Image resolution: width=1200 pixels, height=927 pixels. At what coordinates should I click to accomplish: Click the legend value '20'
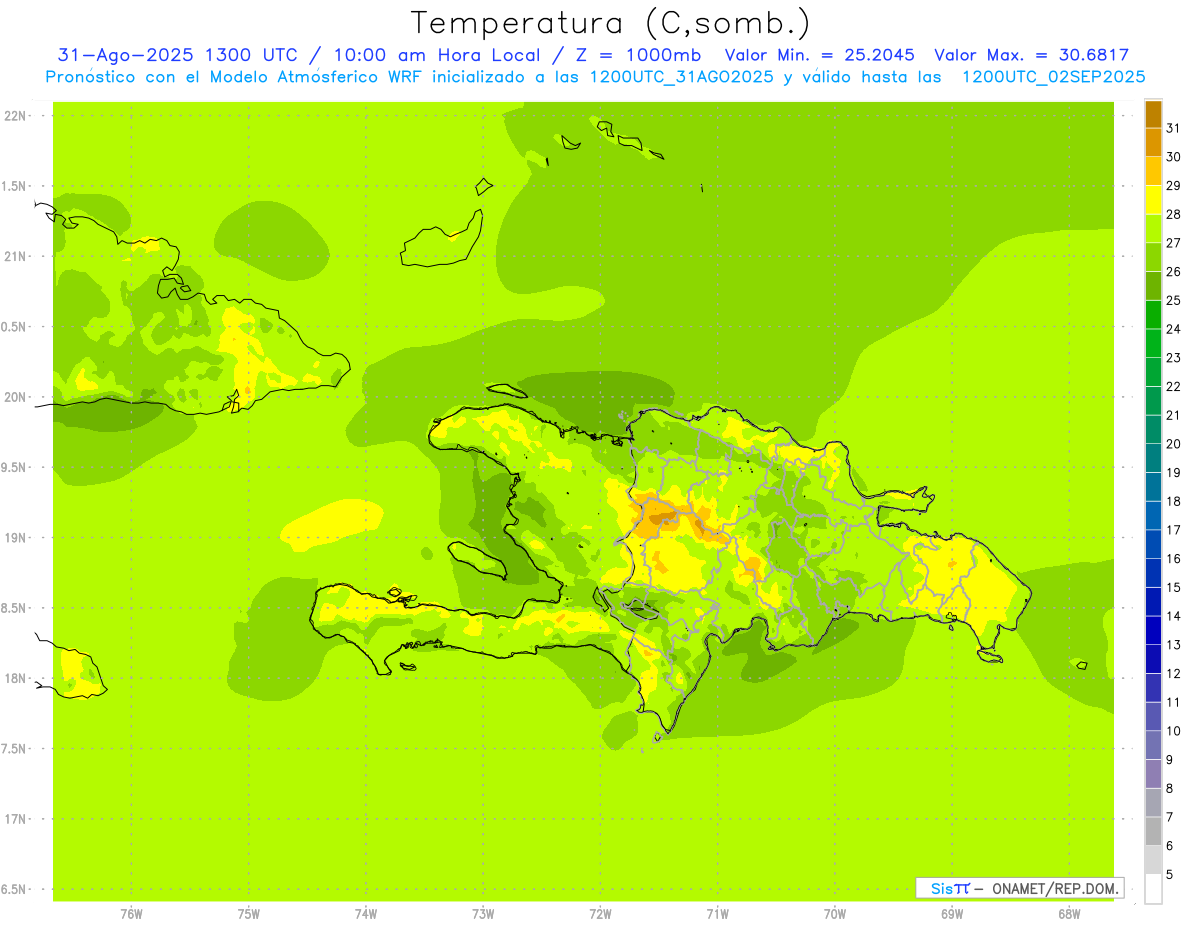tap(1173, 444)
